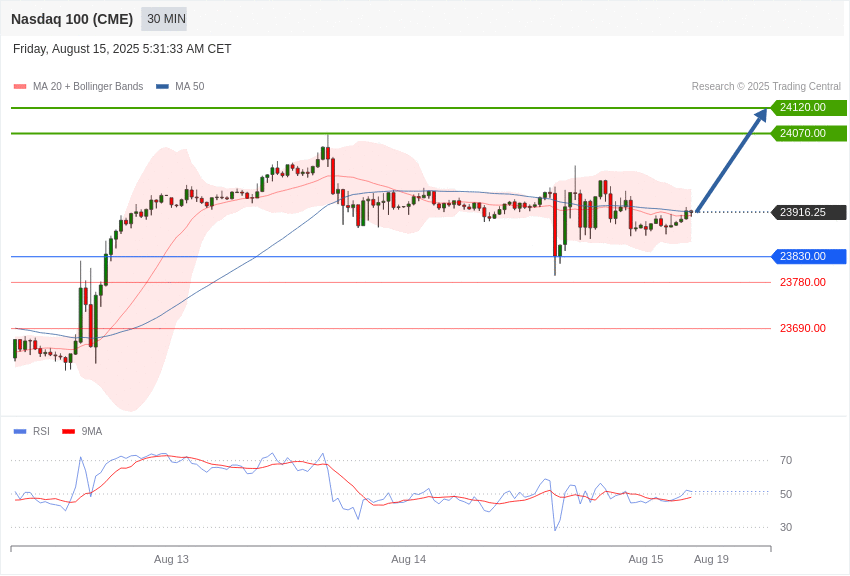
Task: Click the Nasdaq 100 (CME) title
Action: [x=72, y=19]
